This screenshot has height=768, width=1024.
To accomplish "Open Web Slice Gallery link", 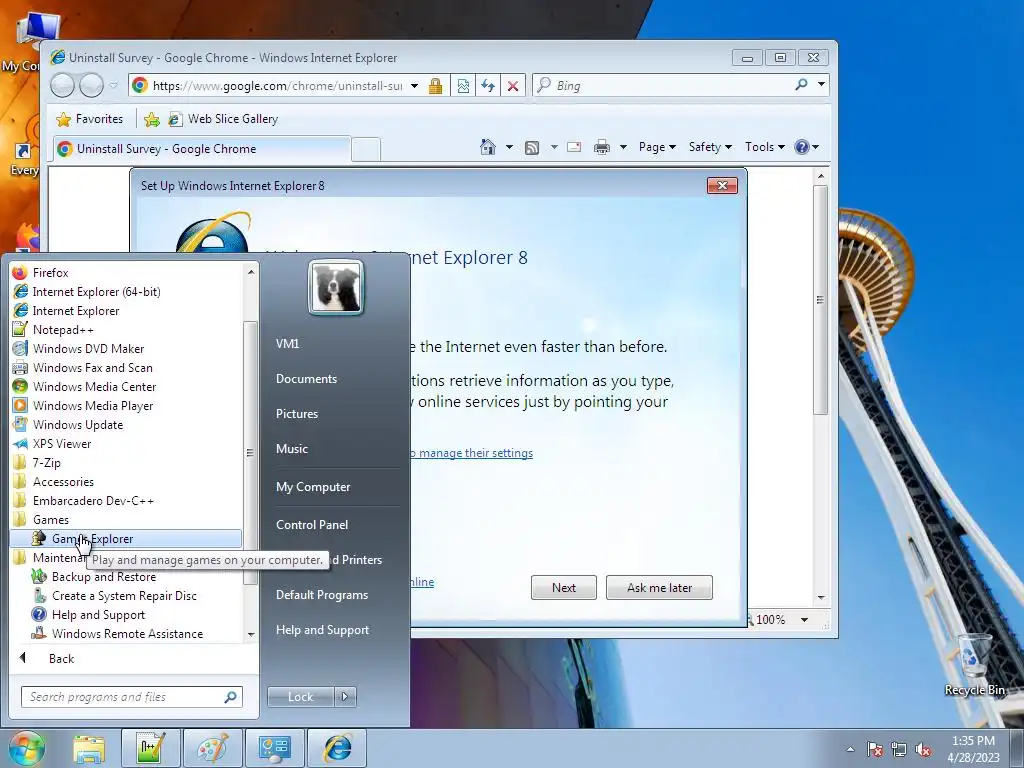I will 223,119.
